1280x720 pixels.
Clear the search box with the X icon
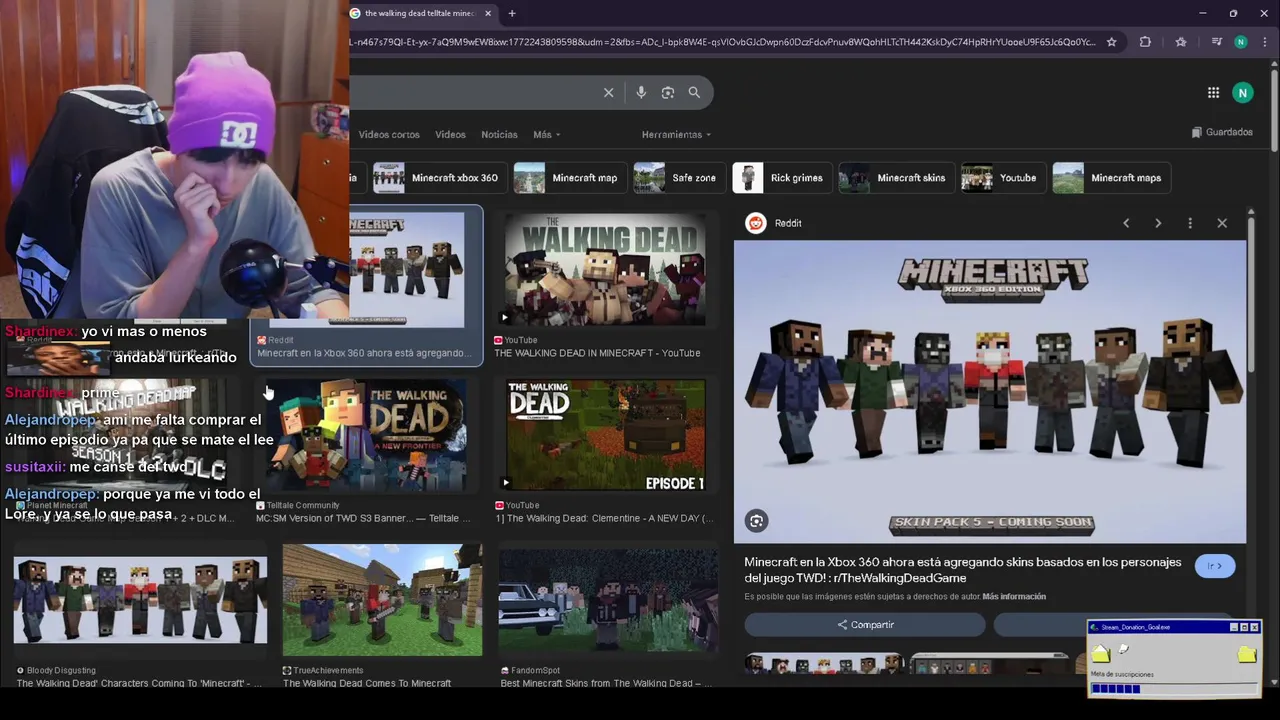point(608,92)
